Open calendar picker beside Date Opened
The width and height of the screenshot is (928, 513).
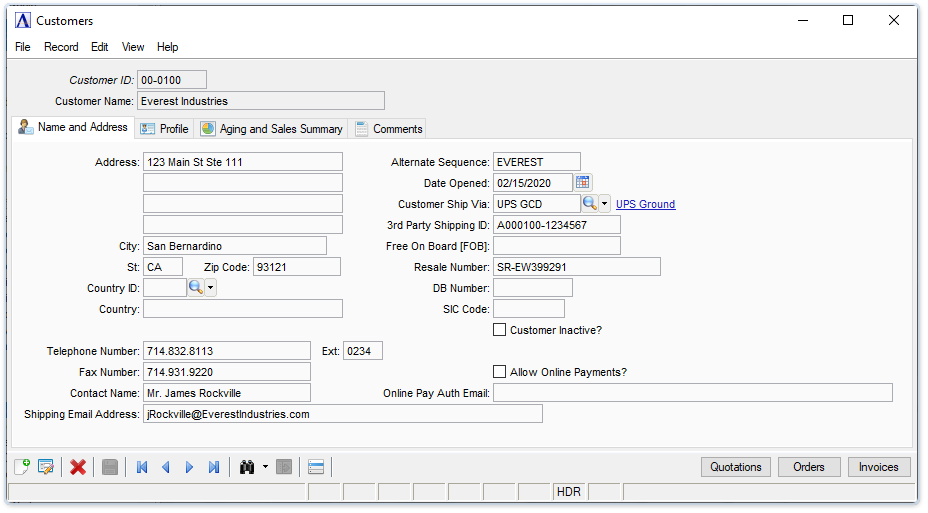click(583, 182)
